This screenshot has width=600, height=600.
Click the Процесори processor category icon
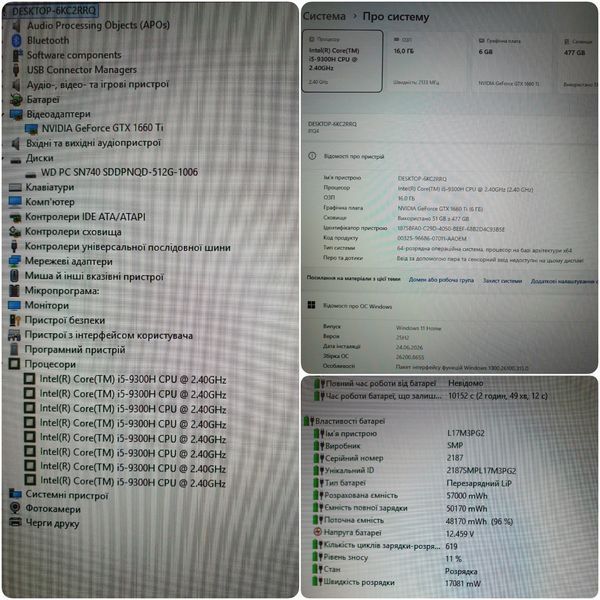[x=14, y=364]
